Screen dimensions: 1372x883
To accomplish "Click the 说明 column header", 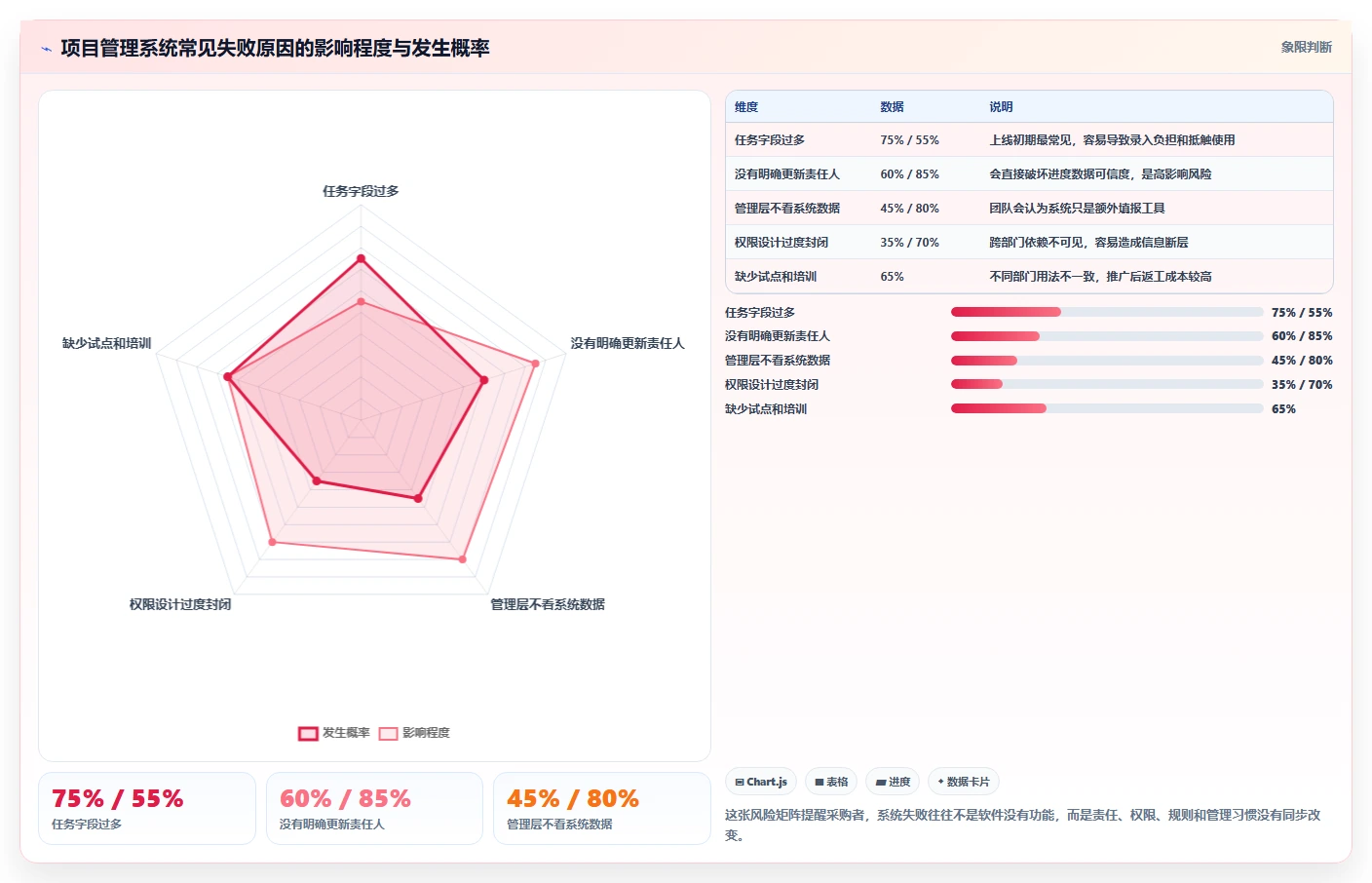I will [x=1001, y=107].
